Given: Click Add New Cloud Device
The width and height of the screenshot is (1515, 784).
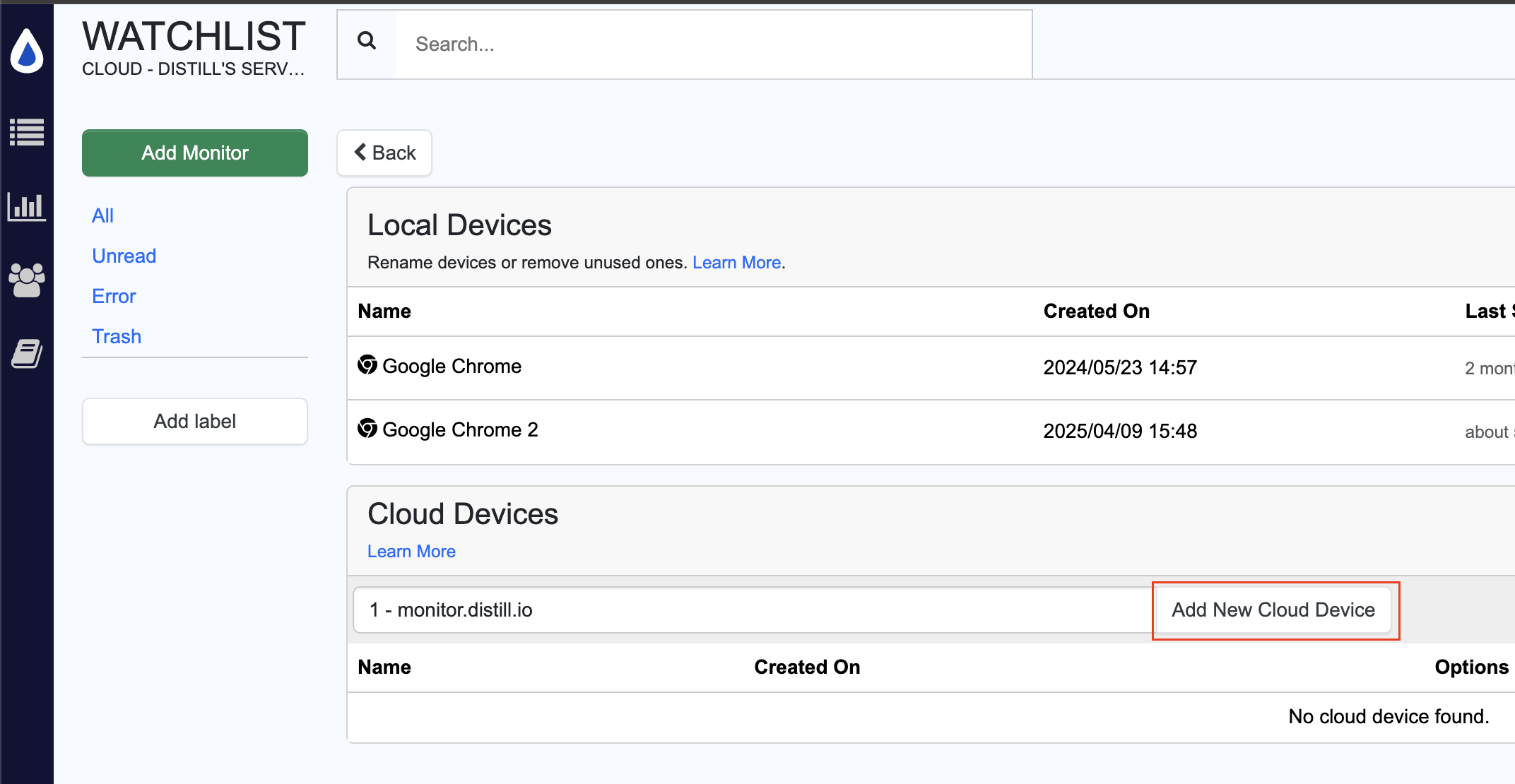Looking at the screenshot, I should pyautogui.click(x=1273, y=610).
